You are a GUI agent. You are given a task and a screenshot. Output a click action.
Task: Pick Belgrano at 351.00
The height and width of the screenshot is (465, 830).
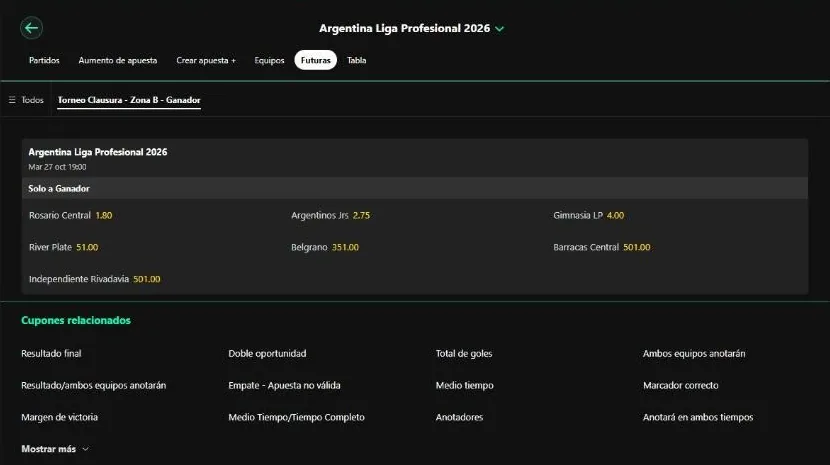point(324,247)
